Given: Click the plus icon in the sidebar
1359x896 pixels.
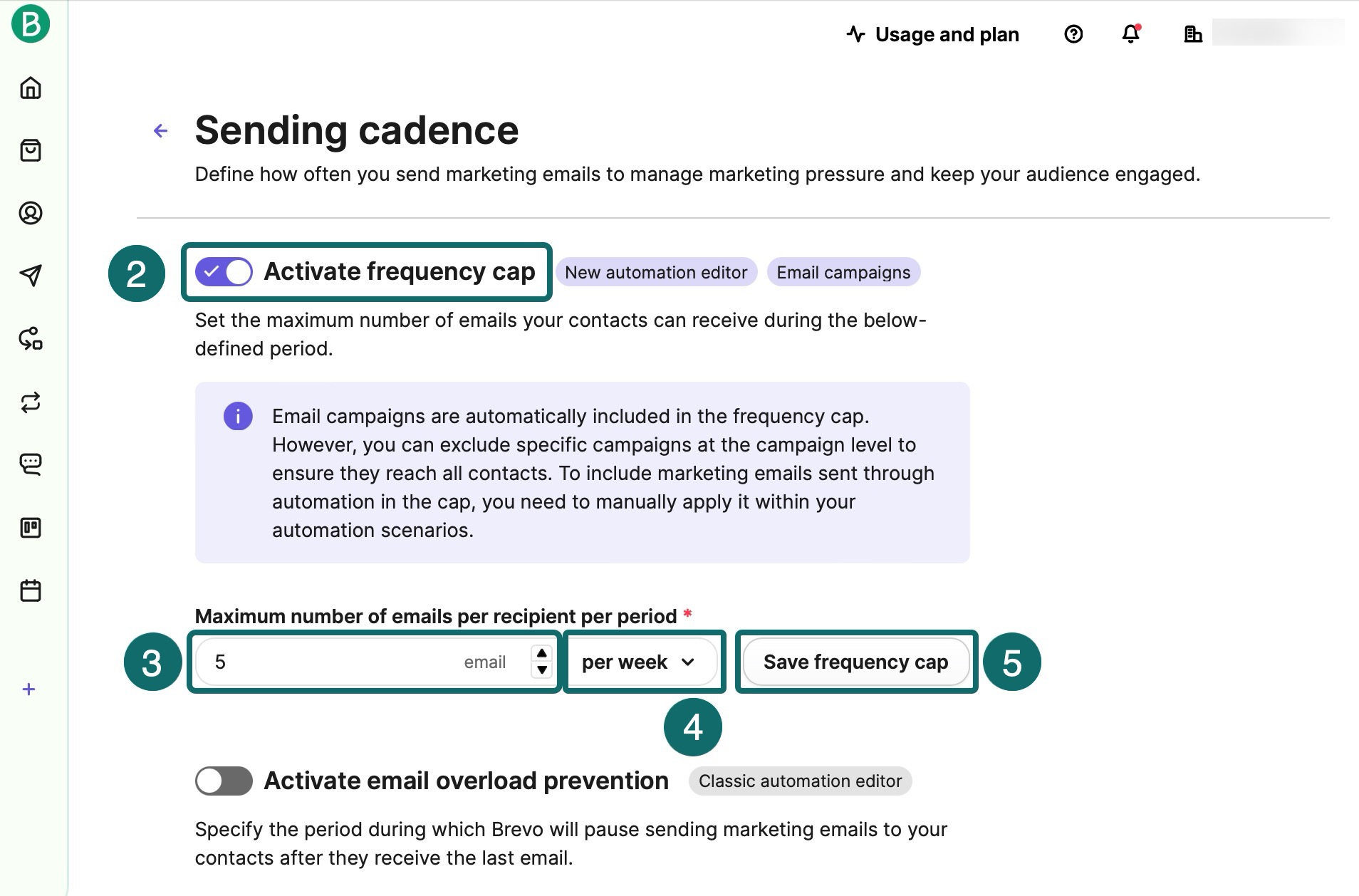Looking at the screenshot, I should pos(28,689).
